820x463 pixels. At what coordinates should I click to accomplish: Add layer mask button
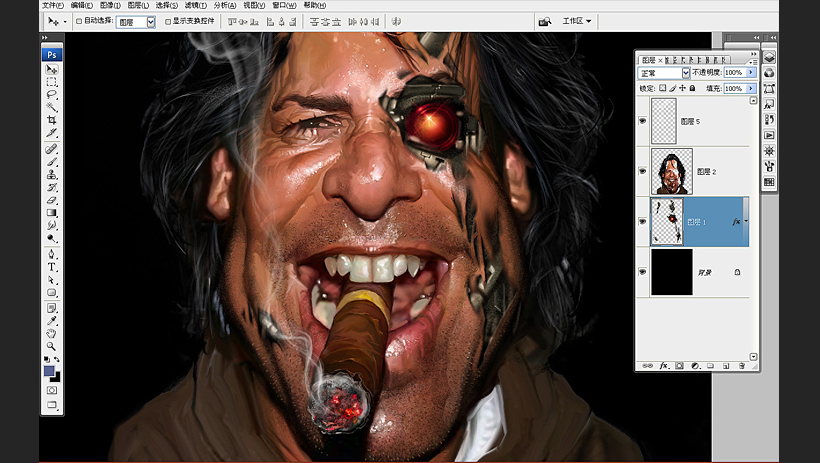[x=679, y=366]
